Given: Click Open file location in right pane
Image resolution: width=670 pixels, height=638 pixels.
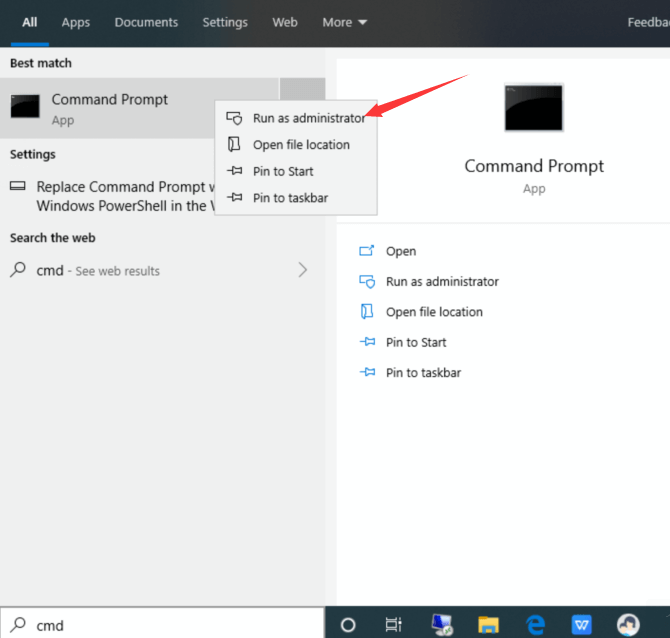Looking at the screenshot, I should pyautogui.click(x=434, y=312).
